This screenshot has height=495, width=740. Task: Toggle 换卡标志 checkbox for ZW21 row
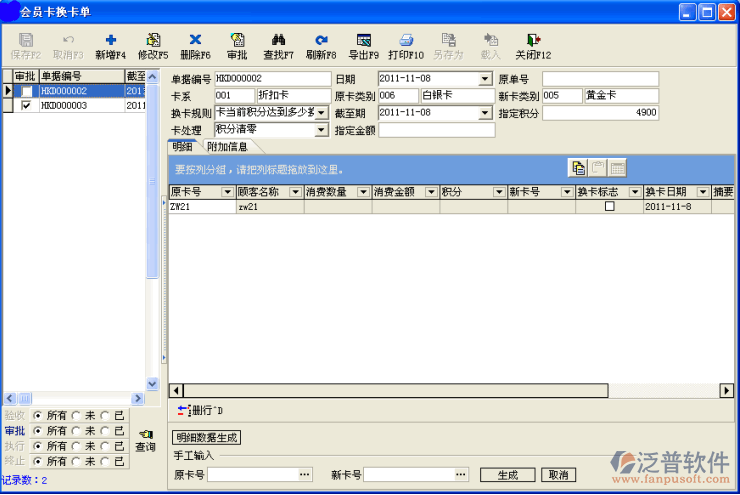[x=610, y=206]
